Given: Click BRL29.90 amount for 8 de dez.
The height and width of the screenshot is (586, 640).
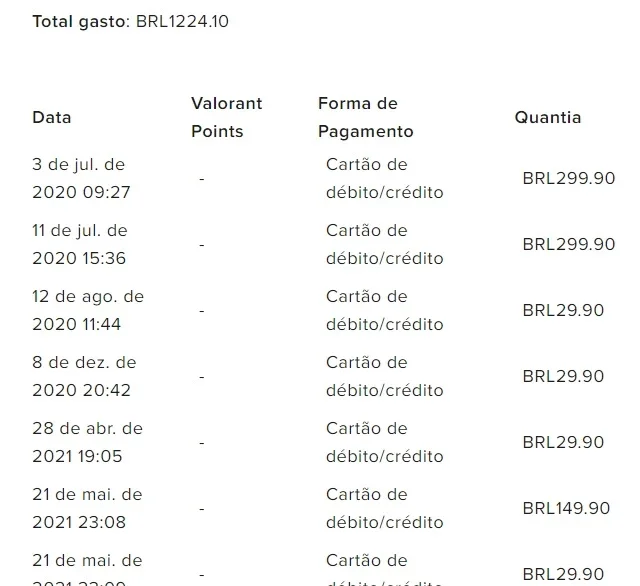Looking at the screenshot, I should click(x=563, y=376).
